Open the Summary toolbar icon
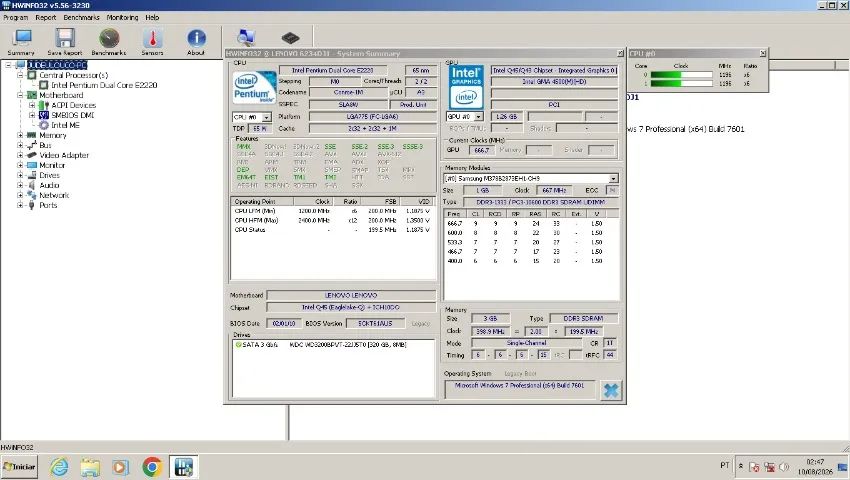Viewport: 850px width, 480px height. (21, 42)
